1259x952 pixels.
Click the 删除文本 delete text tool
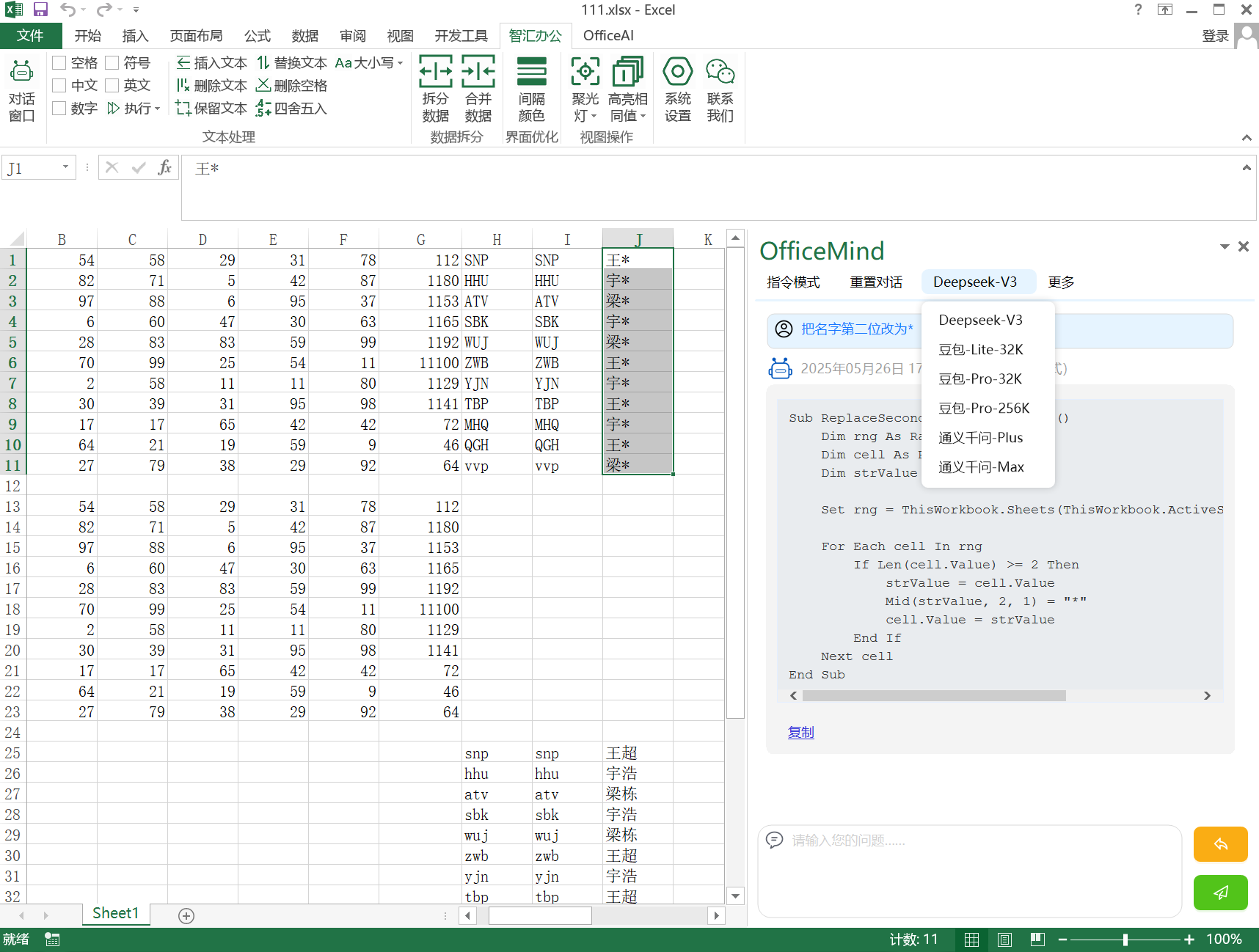pos(212,86)
